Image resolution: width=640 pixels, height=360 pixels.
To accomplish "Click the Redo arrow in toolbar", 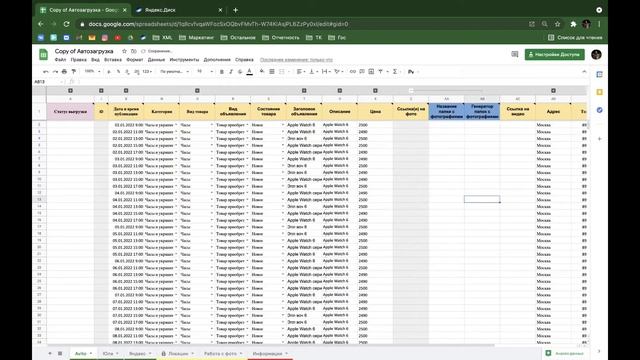I will click(x=55, y=71).
